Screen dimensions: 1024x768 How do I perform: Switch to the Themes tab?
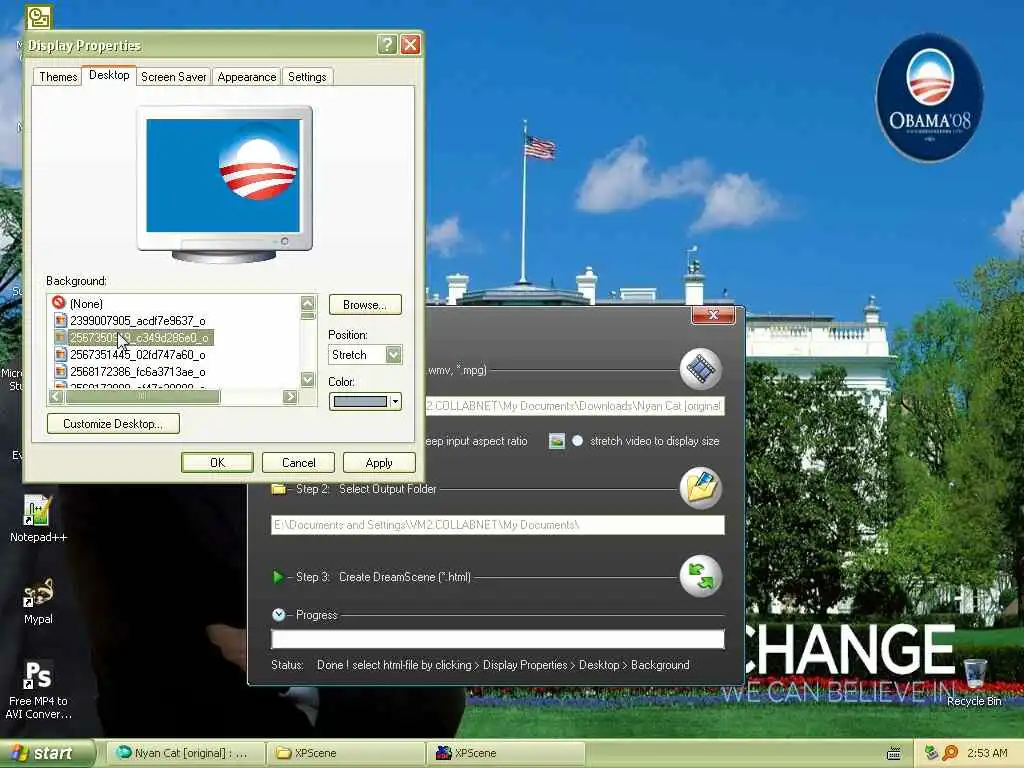click(x=58, y=77)
